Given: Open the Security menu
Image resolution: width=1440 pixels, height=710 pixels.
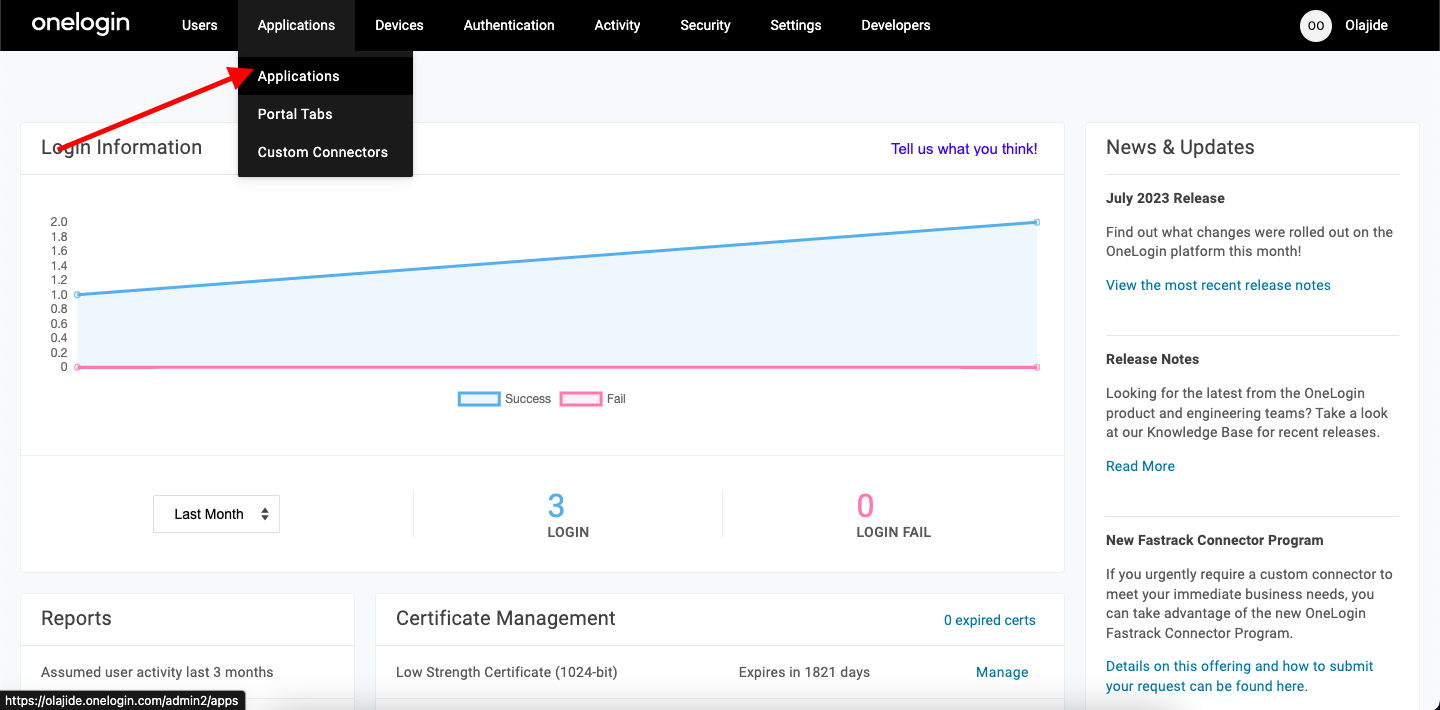Looking at the screenshot, I should [x=705, y=25].
